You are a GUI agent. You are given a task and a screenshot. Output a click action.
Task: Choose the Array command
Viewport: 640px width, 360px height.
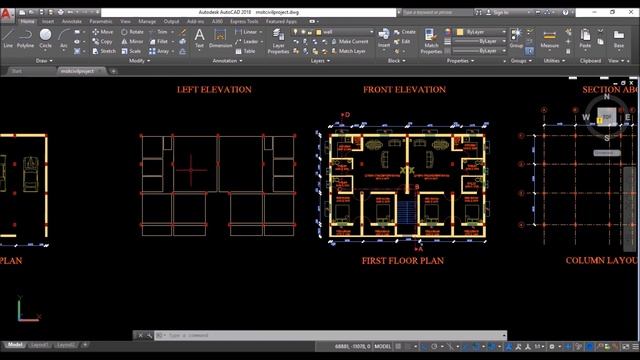[x=159, y=51]
